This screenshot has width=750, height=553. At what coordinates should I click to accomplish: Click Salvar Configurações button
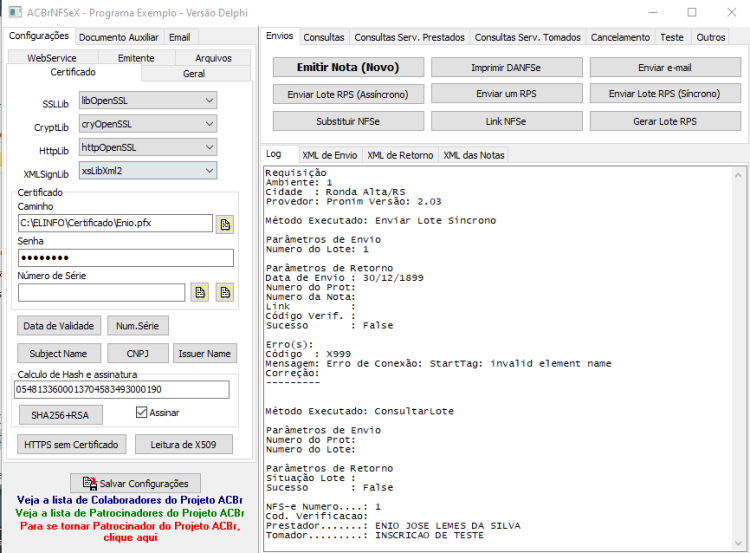point(135,483)
